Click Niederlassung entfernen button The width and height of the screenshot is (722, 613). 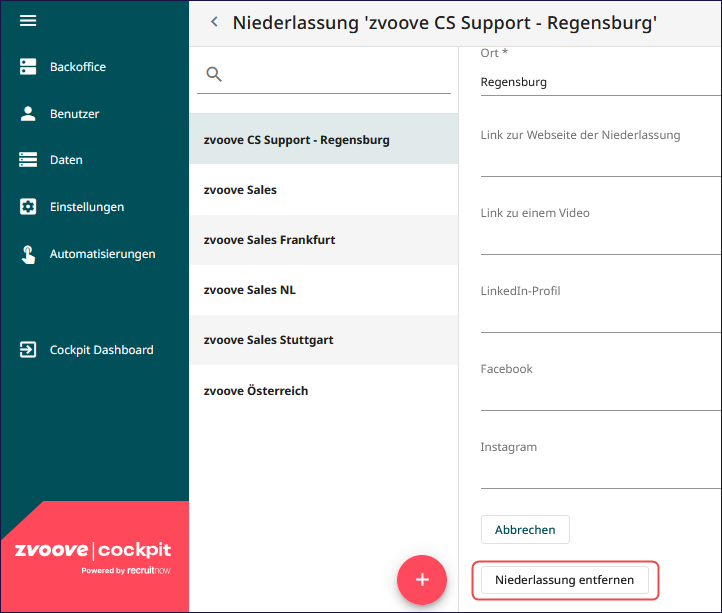[x=565, y=580]
